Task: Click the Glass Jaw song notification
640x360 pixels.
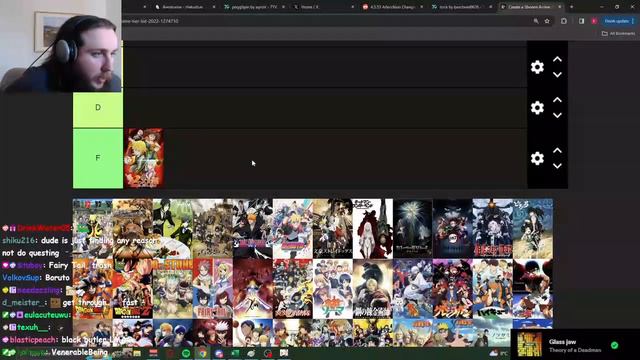Action: tap(575, 345)
